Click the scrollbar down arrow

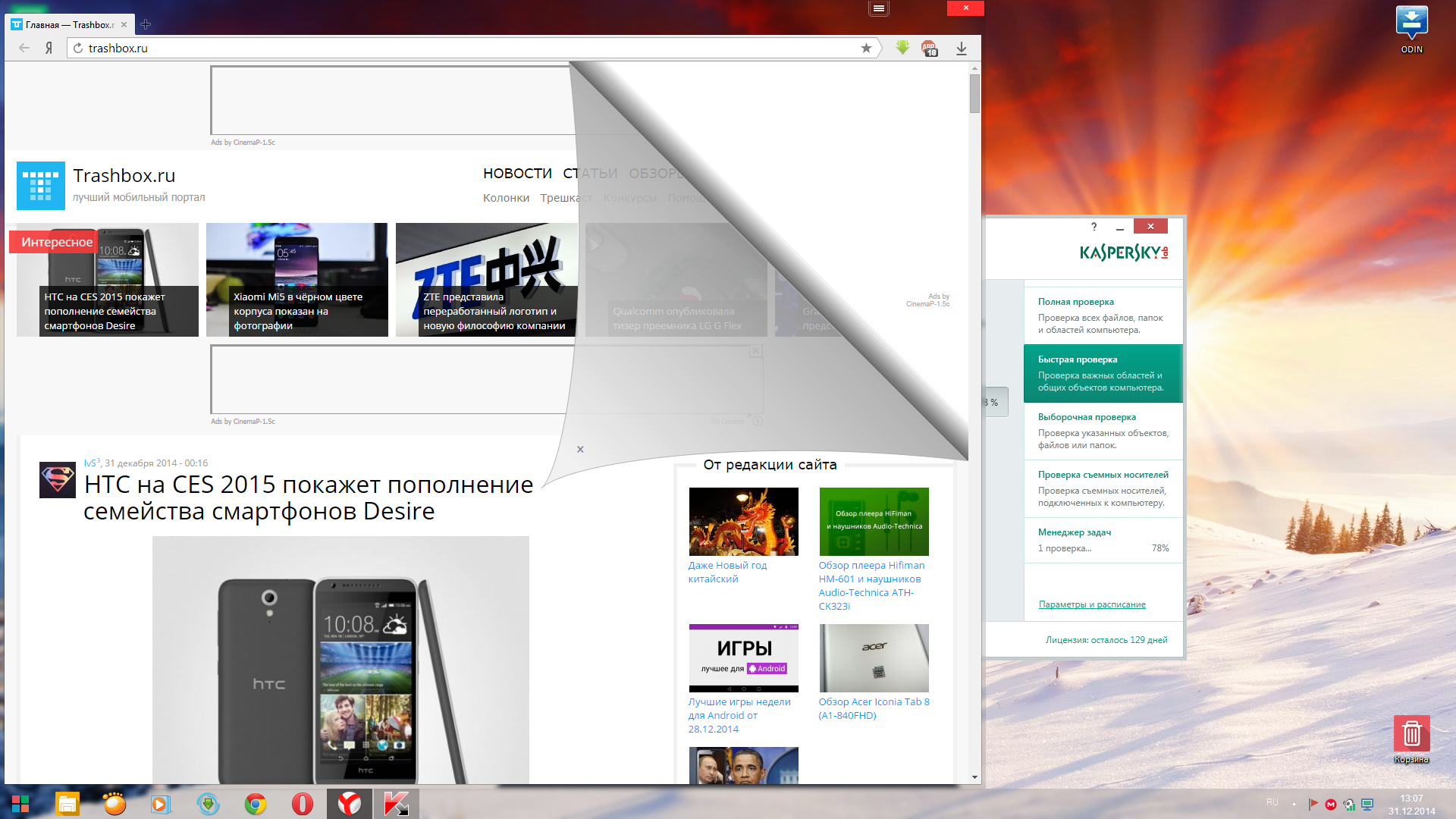[x=974, y=778]
